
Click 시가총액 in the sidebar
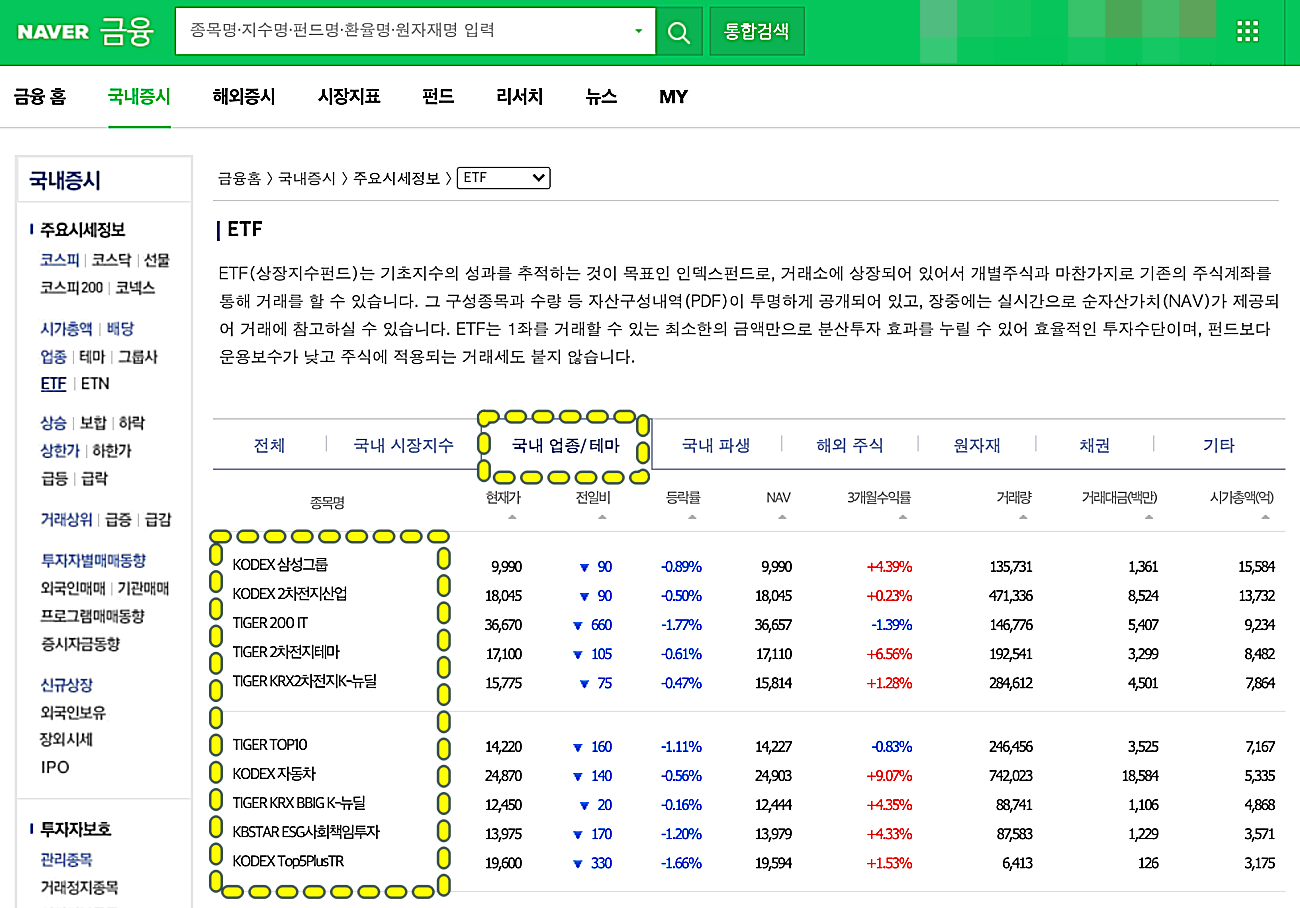click(67, 329)
